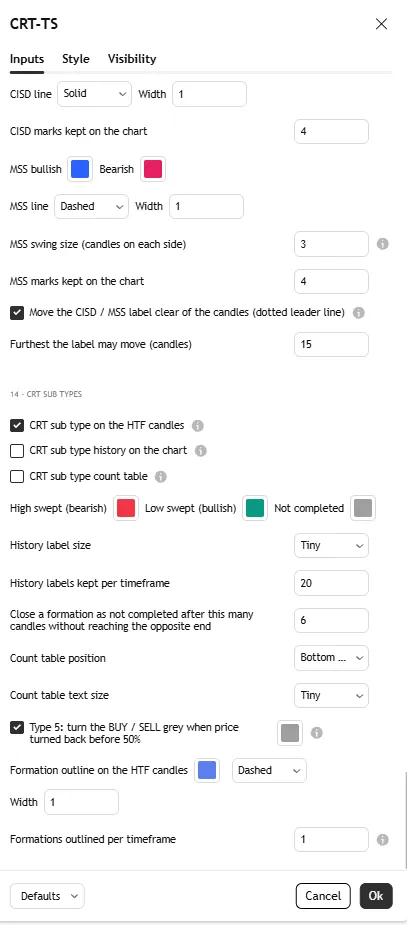Open info icon for CRT sub type on HTF candles
This screenshot has width=407, height=925.
[198, 425]
